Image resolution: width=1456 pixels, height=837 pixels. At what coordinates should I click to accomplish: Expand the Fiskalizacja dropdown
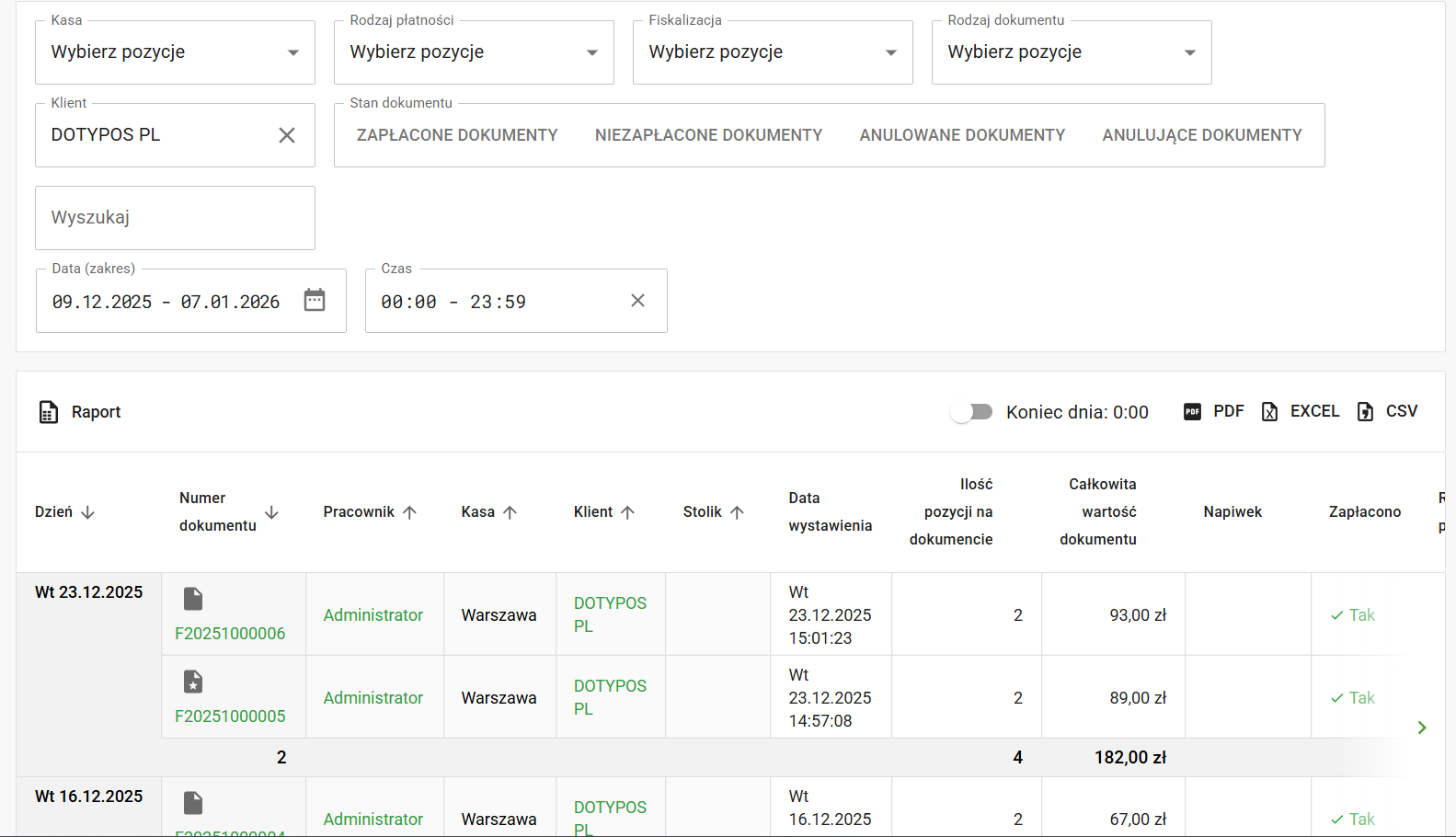click(x=773, y=52)
